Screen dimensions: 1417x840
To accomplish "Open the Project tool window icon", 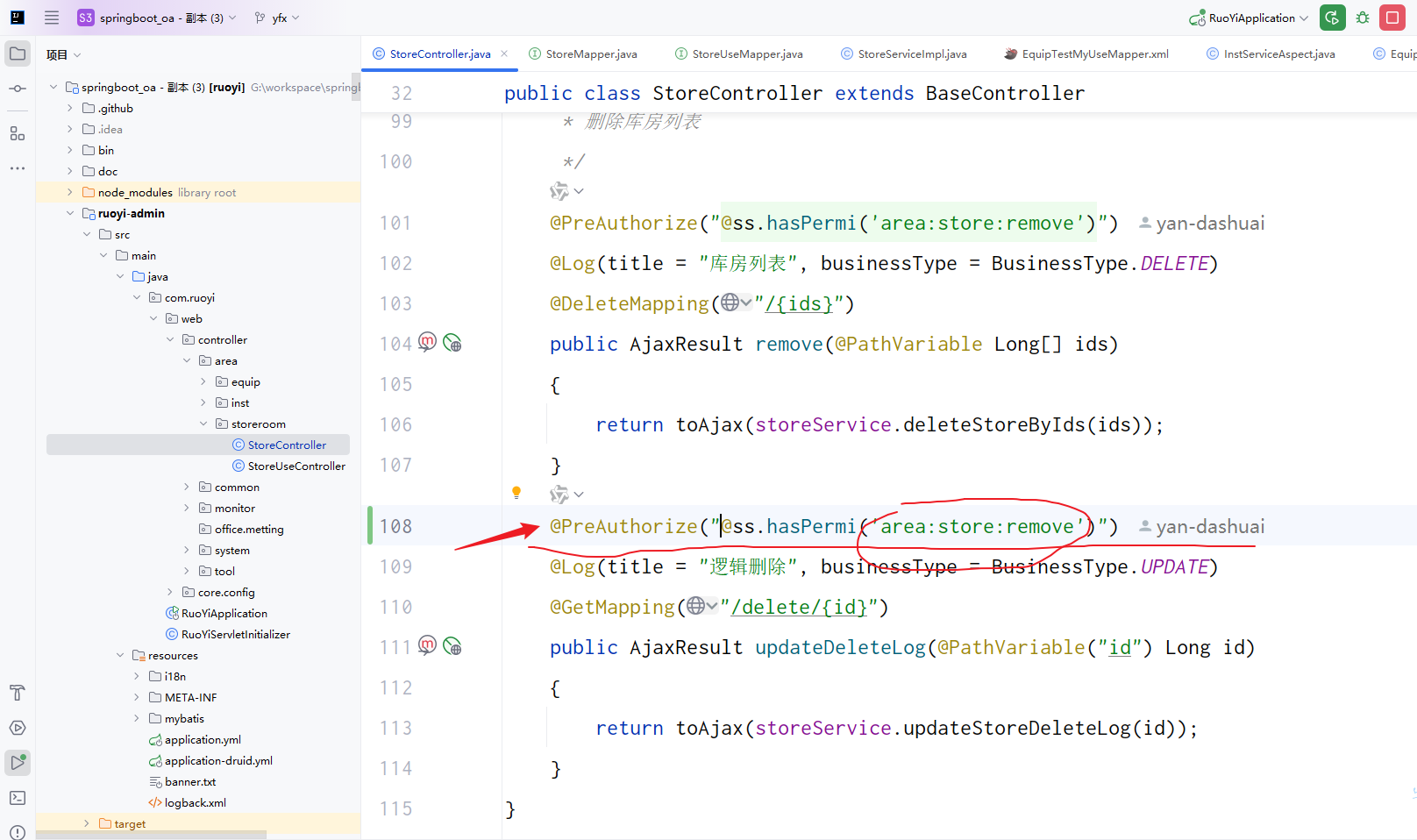I will tap(18, 54).
